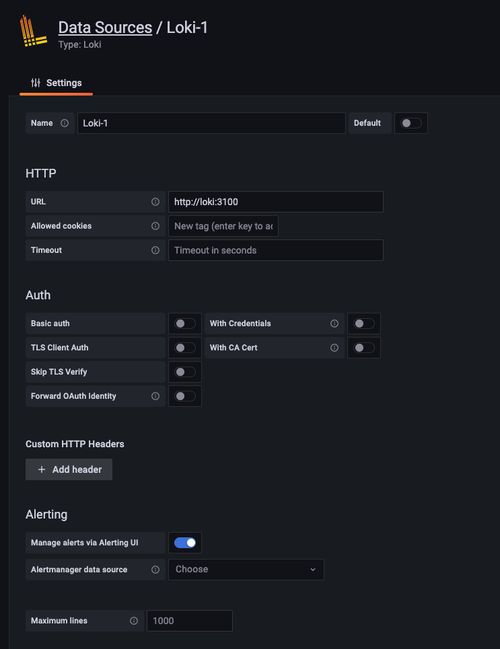Viewport: 500px width, 649px height.
Task: Click the URL input with http://loki:3100
Action: pos(276,202)
